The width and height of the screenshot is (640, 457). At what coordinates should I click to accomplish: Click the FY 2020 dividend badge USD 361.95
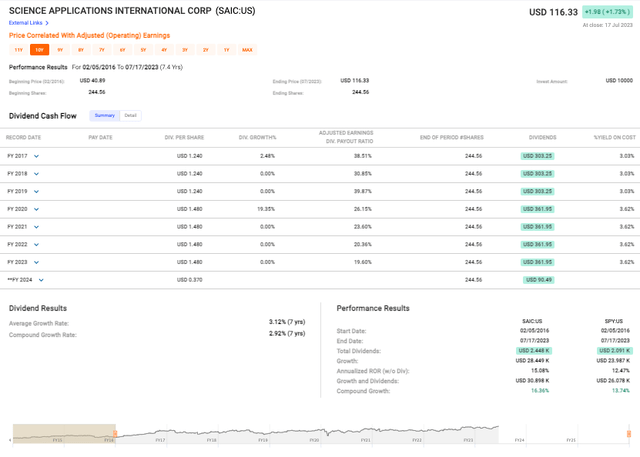pos(538,209)
